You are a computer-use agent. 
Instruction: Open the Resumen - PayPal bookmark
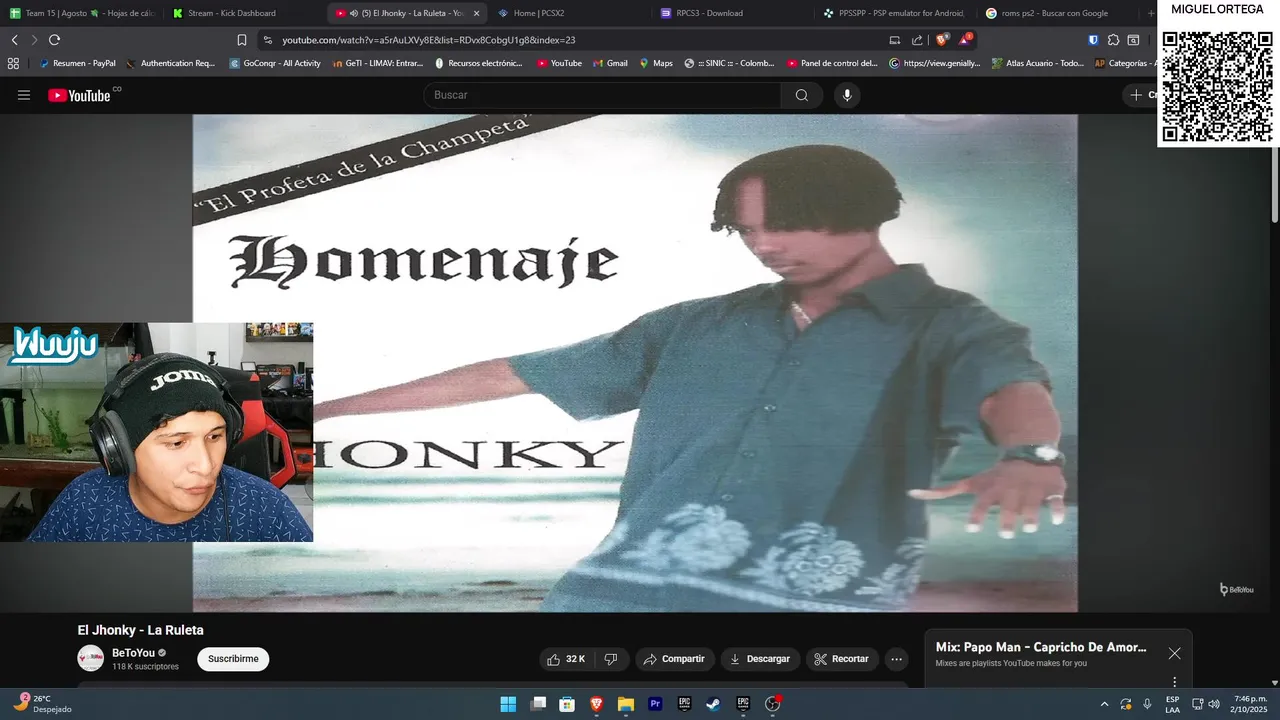click(77, 63)
